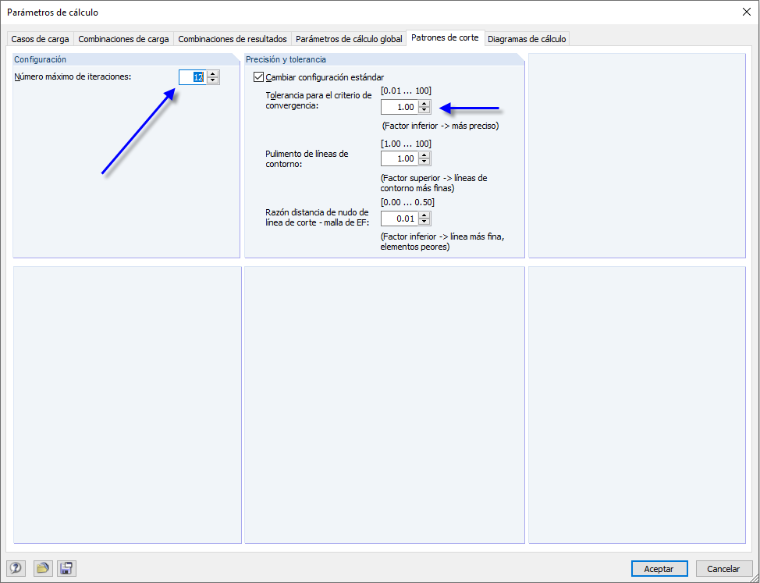Decrease Tolerancia para criterio de convergencia
The height and width of the screenshot is (583, 760).
pyautogui.click(x=425, y=110)
